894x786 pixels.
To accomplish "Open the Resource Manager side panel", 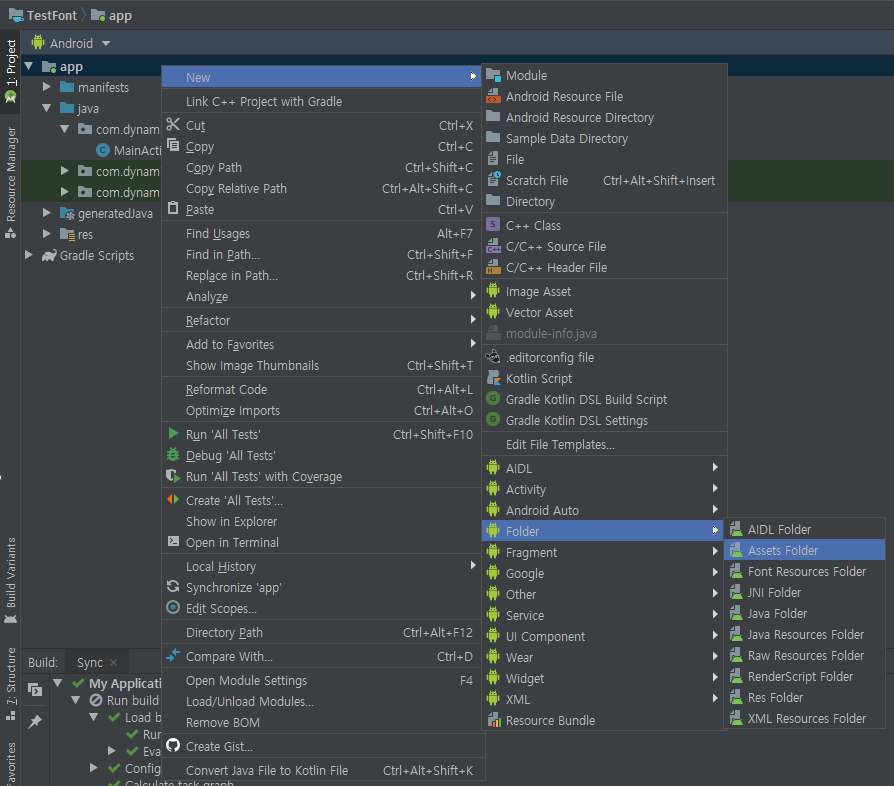I will coord(10,182).
